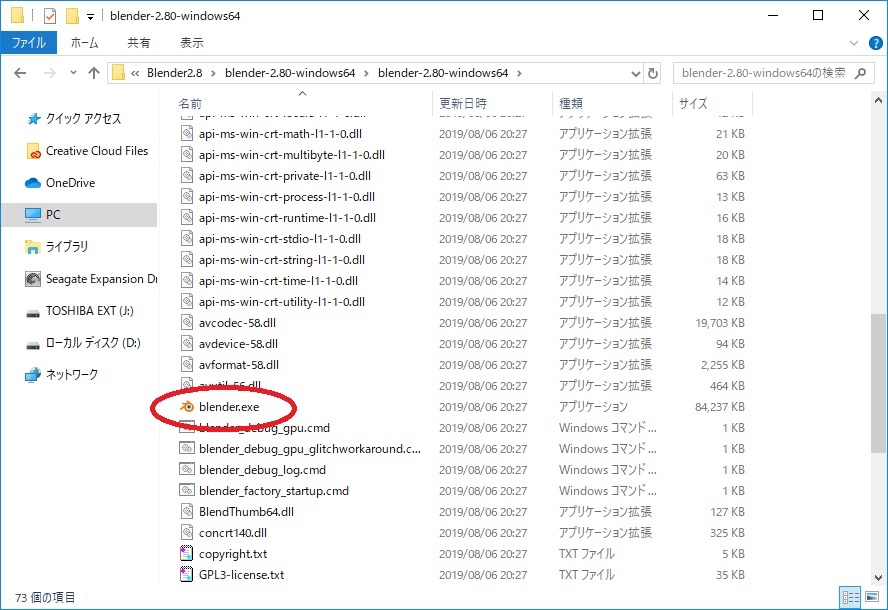Select file blender_debug_gpu_glitchworkaround.cmd
The width and height of the screenshot is (888, 610).
310,449
